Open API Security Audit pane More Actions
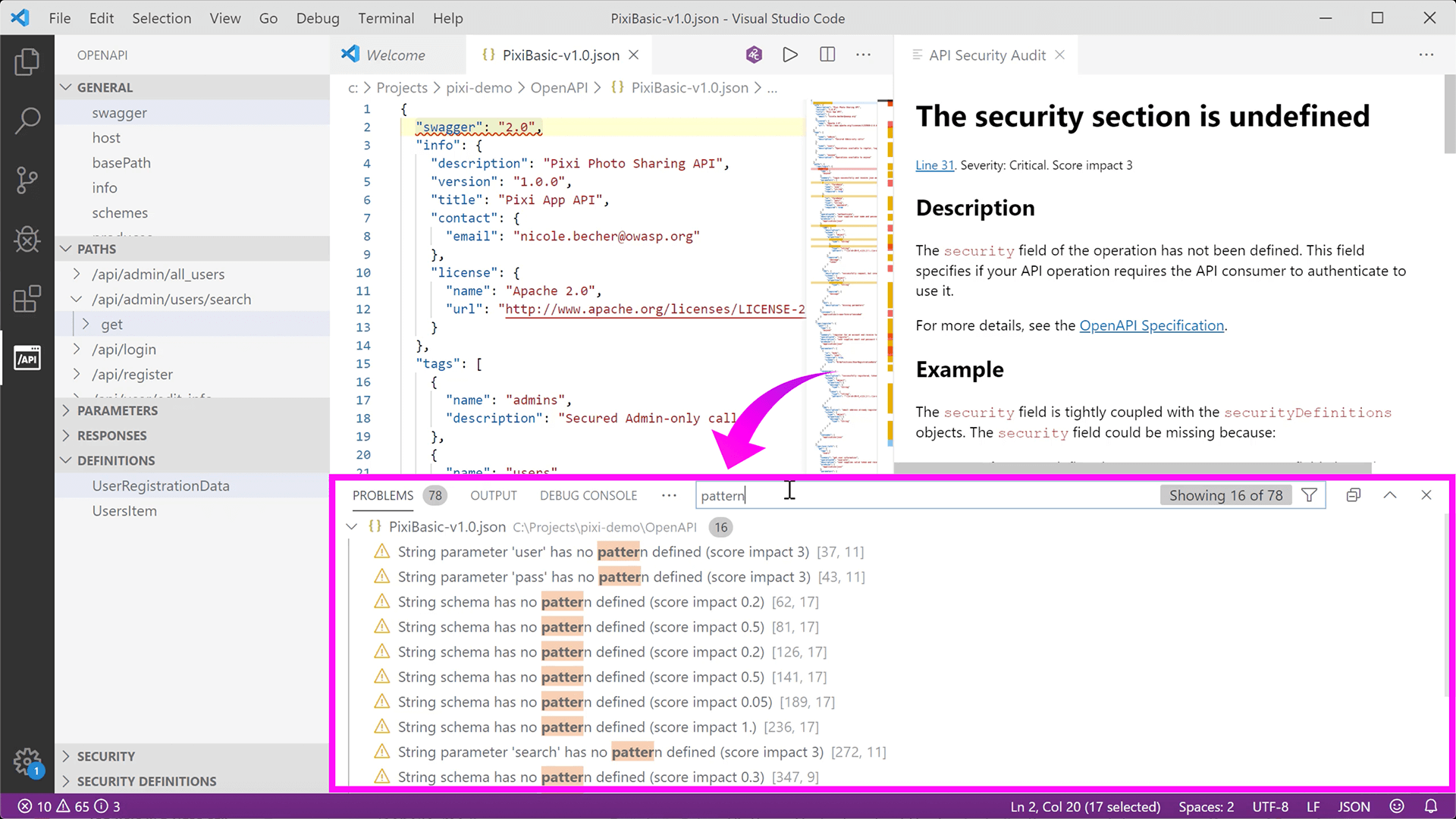1456x819 pixels. tap(1426, 55)
